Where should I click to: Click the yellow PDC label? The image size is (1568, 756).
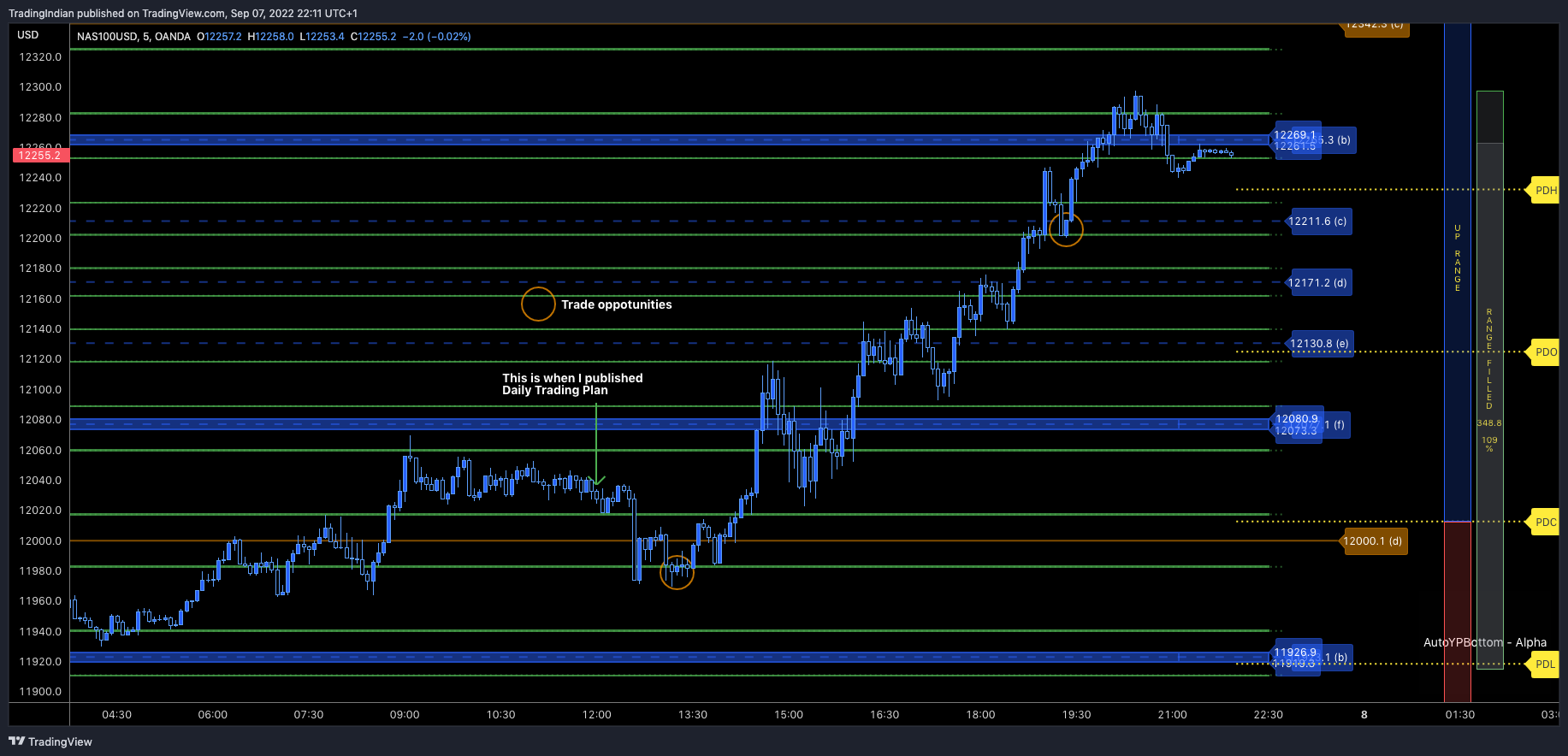(1545, 522)
